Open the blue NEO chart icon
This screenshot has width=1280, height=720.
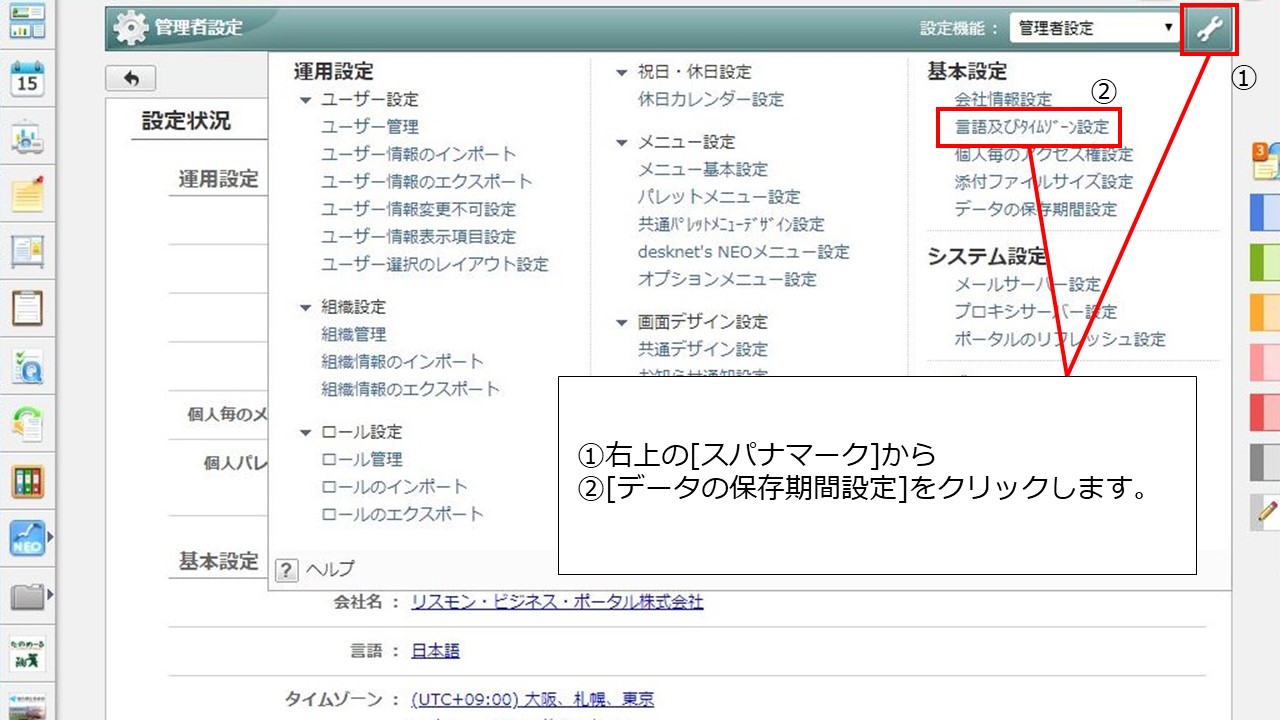pyautogui.click(x=27, y=539)
